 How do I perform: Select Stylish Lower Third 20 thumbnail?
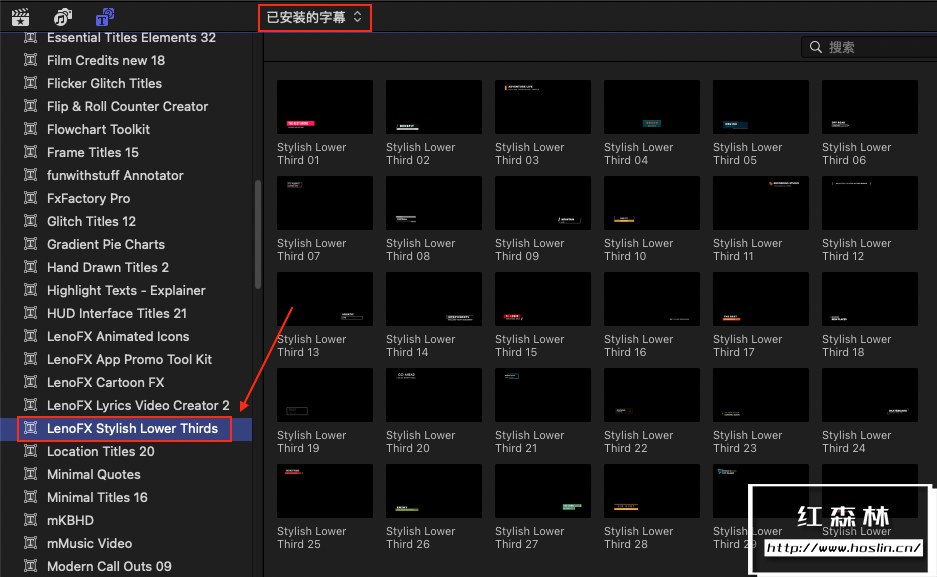pyautogui.click(x=434, y=395)
